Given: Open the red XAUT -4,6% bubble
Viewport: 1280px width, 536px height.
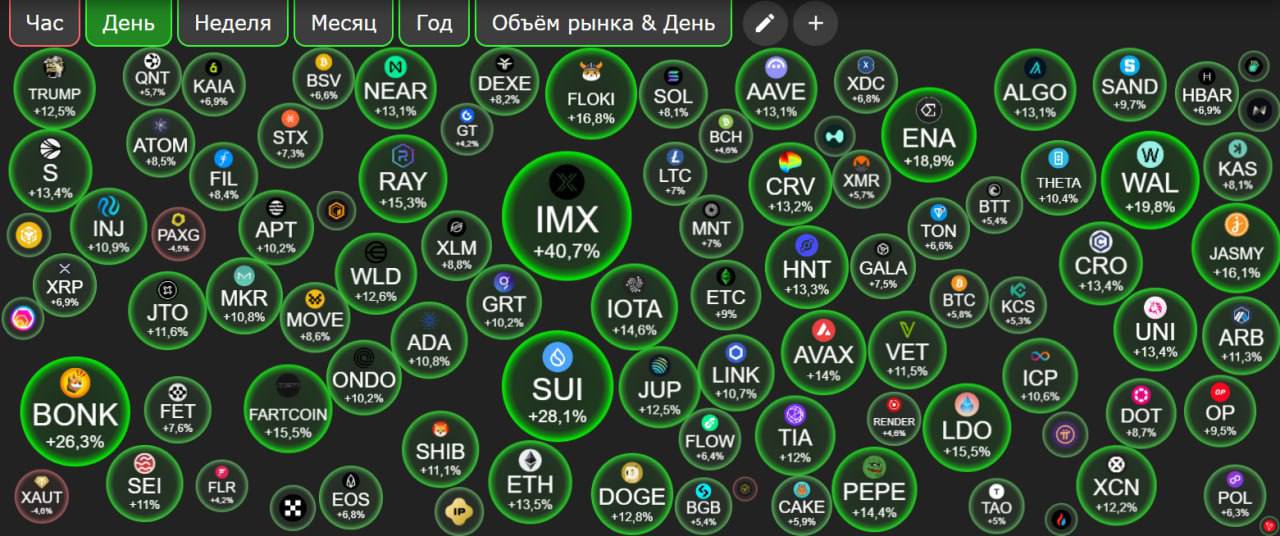Looking at the screenshot, I should pos(42,495).
